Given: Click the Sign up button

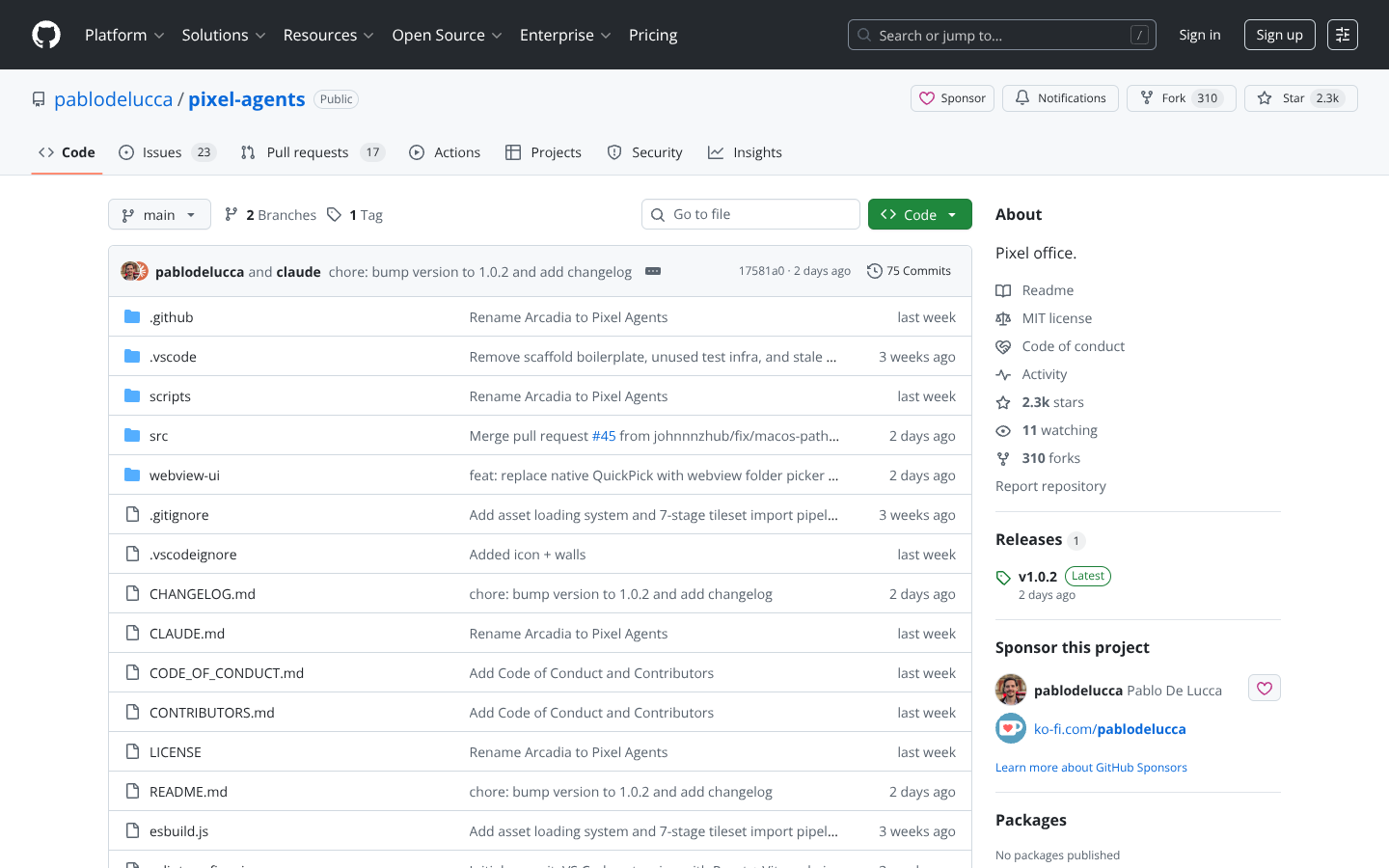Looking at the screenshot, I should [x=1279, y=35].
